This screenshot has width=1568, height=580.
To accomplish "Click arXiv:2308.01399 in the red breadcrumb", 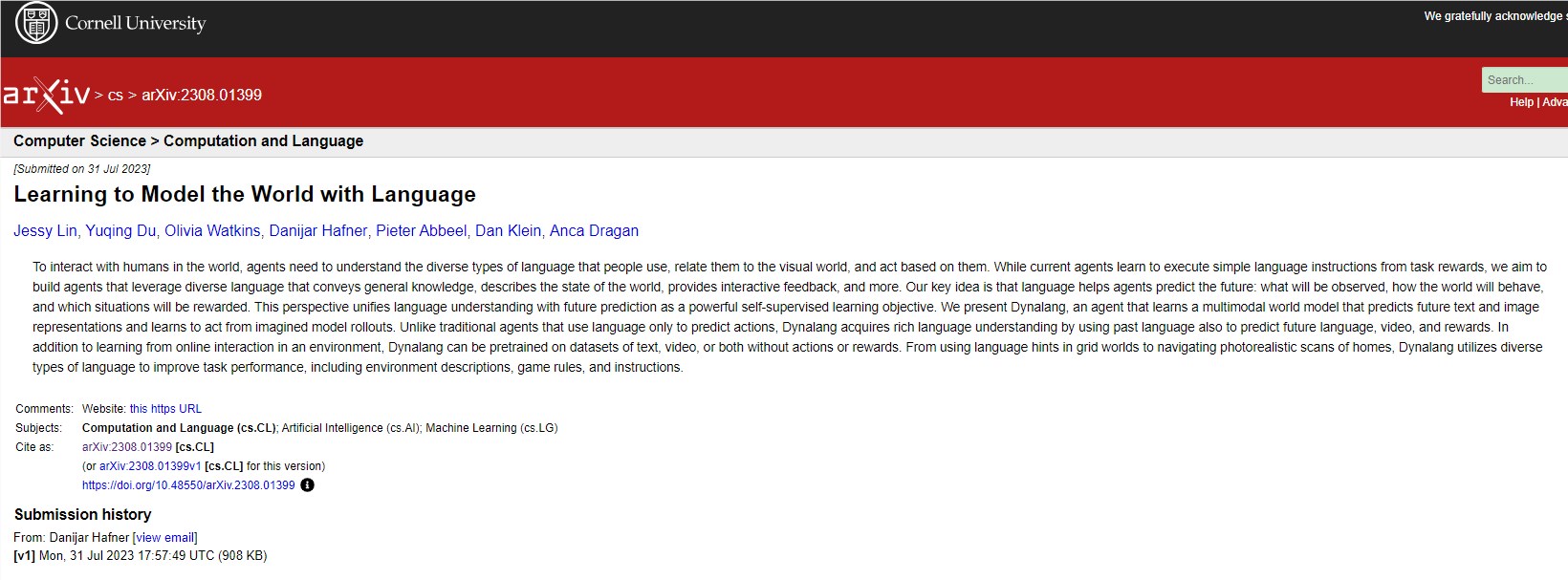I will pos(202,95).
